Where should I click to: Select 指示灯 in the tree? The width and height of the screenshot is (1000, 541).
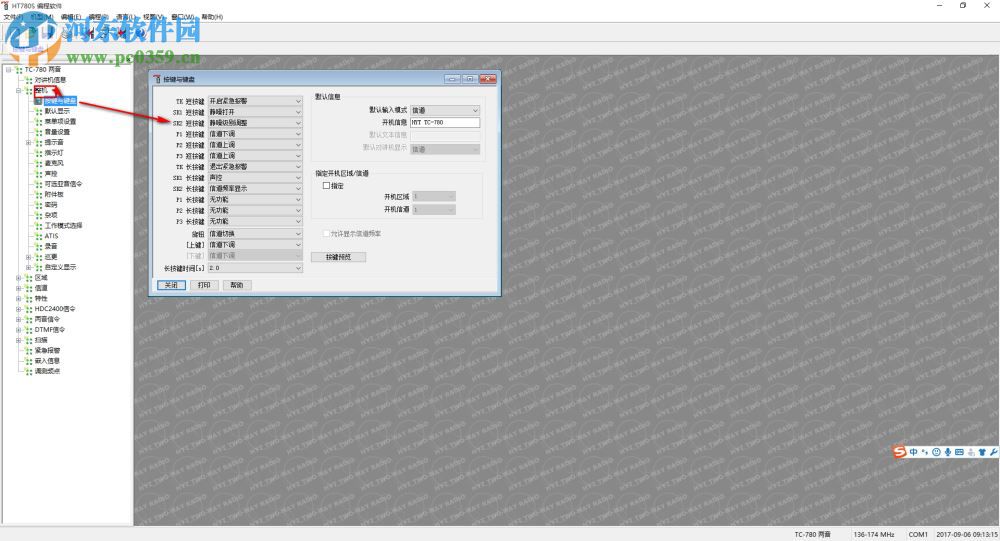coord(54,153)
